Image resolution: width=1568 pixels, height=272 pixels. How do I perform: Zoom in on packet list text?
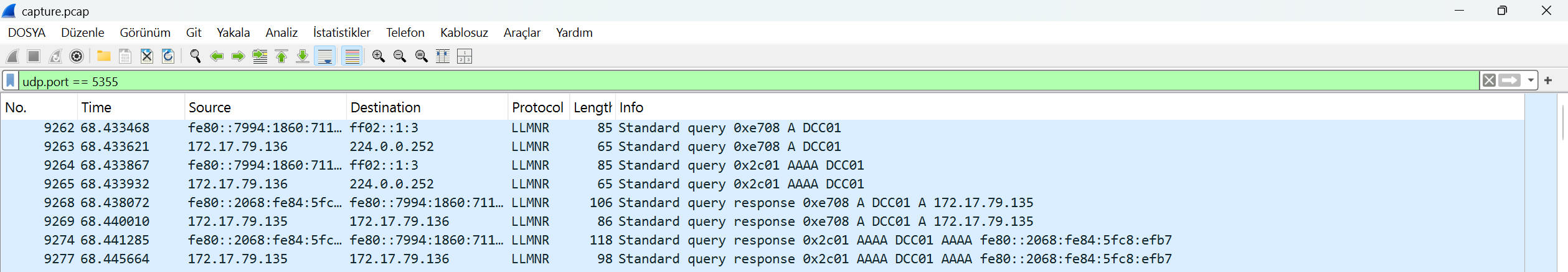378,56
